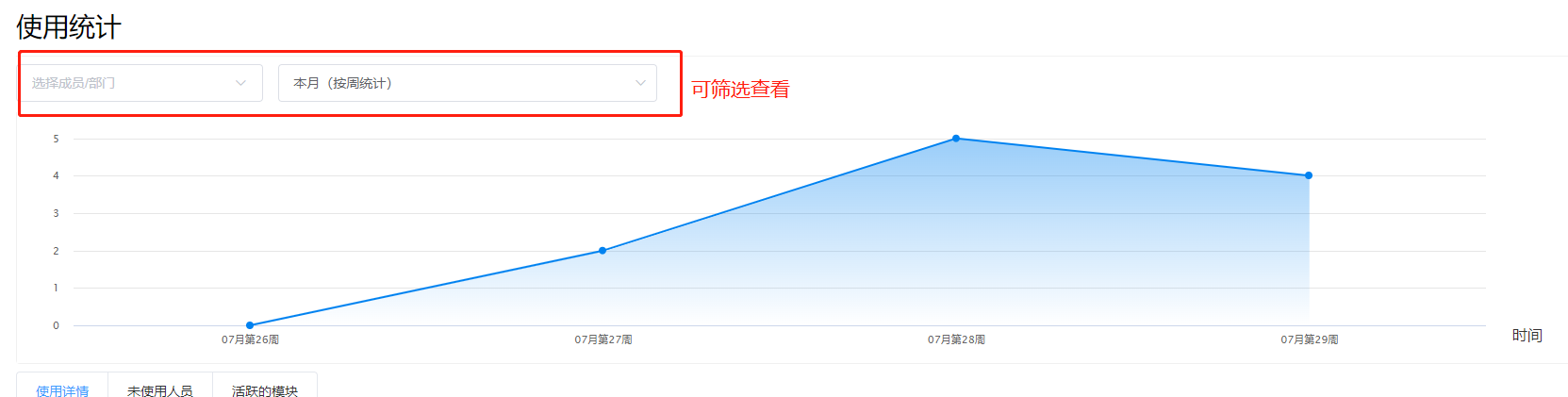Click the chevron arrow in the 本月（按周统计） selector
1568x397 pixels.
click(640, 83)
